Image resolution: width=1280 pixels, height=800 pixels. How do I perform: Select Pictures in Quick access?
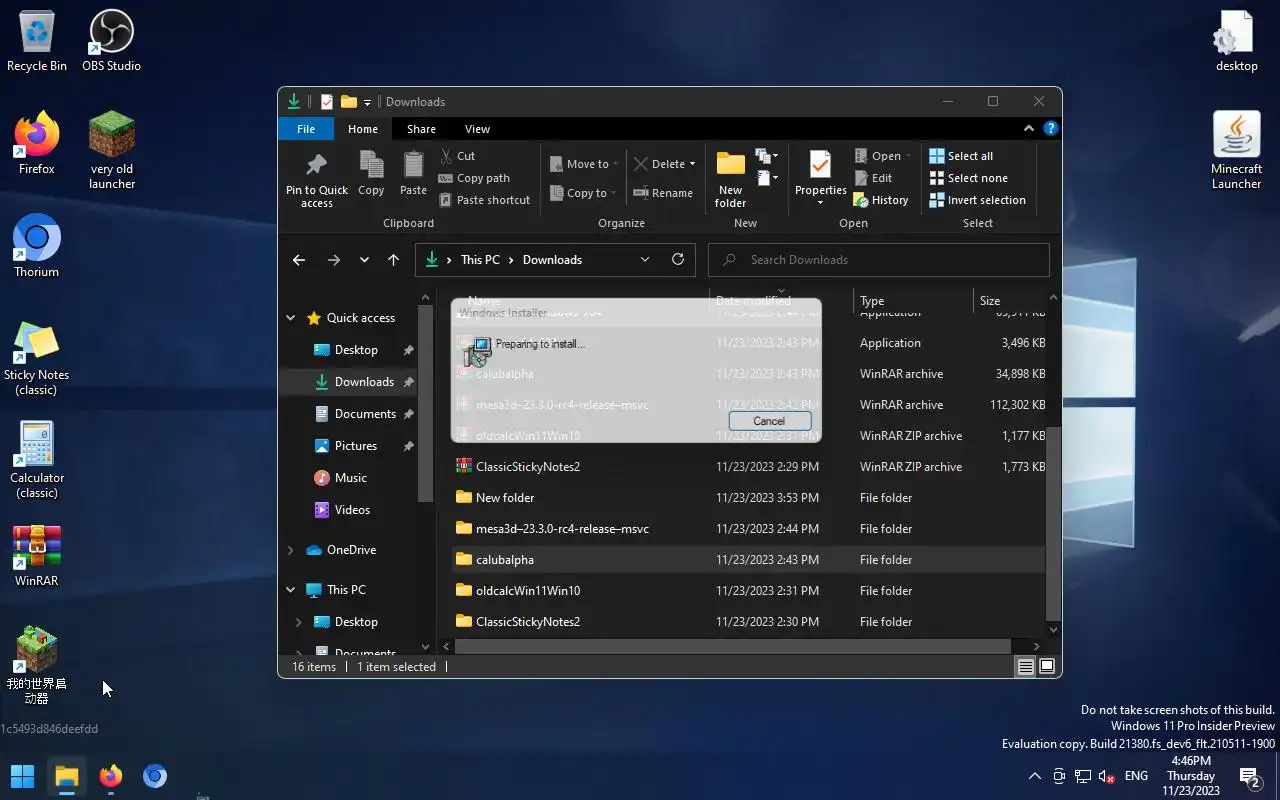point(355,446)
